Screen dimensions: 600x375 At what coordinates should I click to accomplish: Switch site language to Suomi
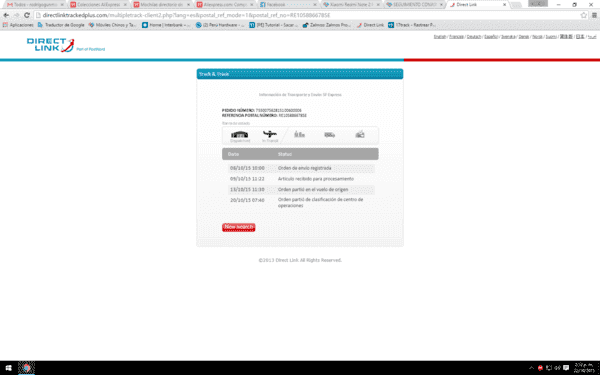(x=551, y=37)
